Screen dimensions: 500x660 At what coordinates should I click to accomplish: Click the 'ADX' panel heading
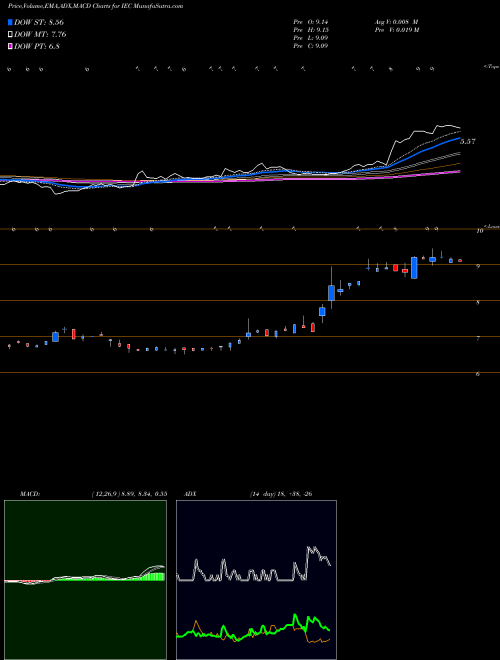[191, 494]
